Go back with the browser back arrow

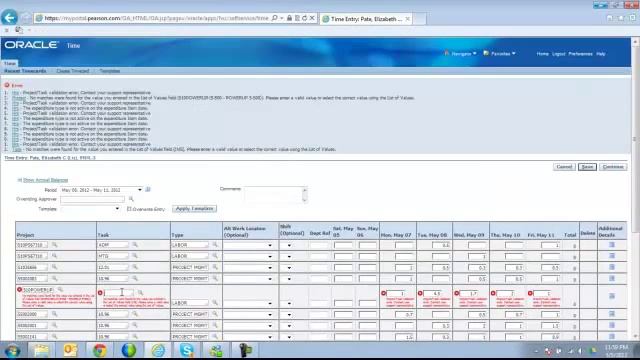[9, 18]
